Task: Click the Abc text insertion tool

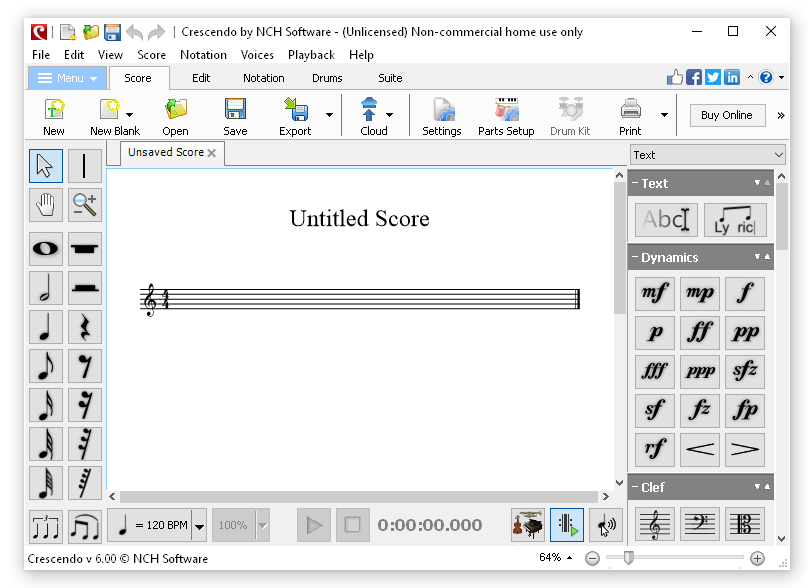Action: (666, 220)
